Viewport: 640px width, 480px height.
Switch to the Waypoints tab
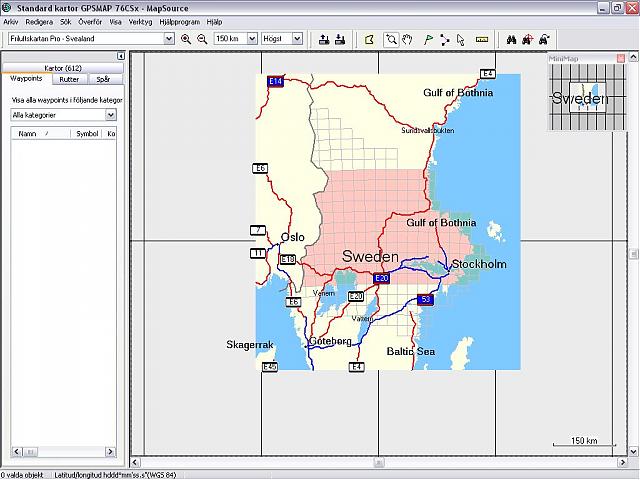tap(26, 78)
